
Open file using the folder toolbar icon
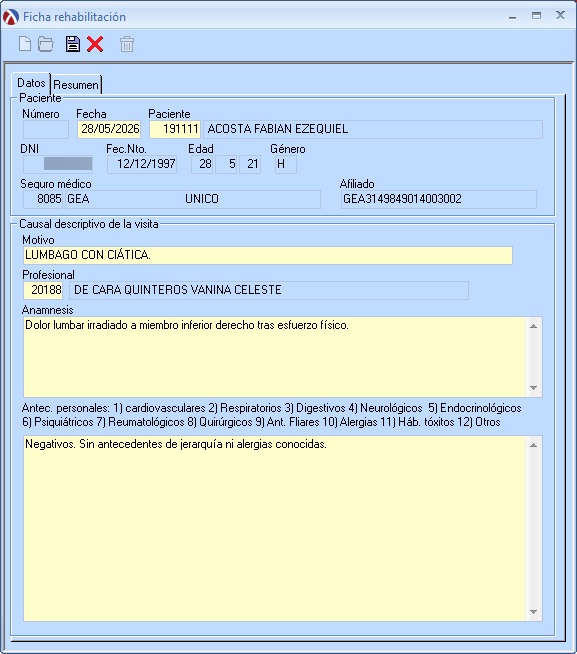click(x=45, y=44)
